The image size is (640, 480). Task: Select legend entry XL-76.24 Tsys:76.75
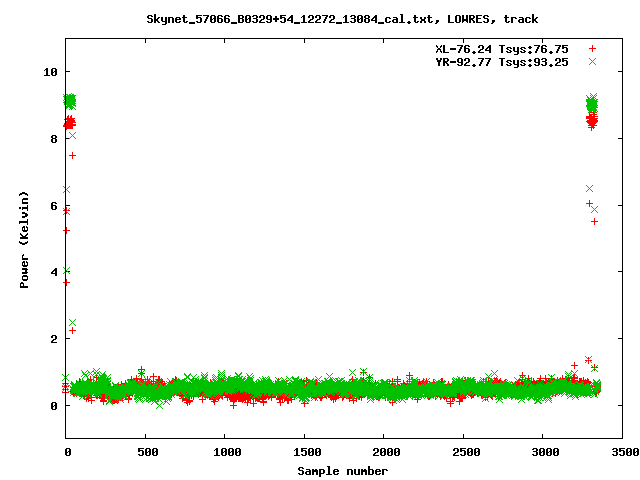[x=502, y=49]
